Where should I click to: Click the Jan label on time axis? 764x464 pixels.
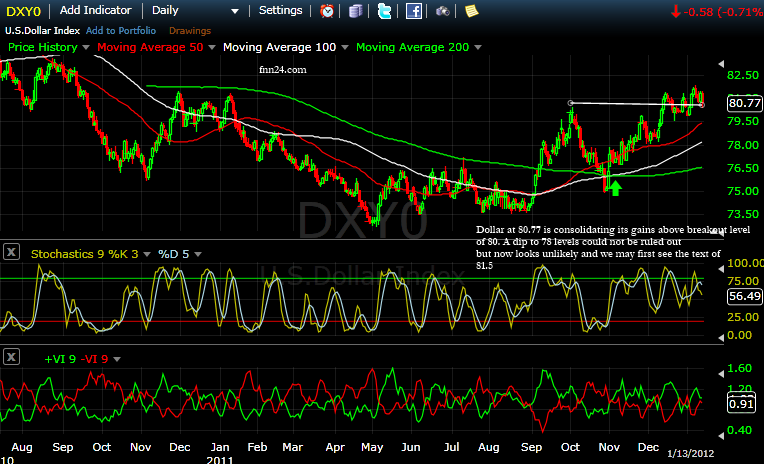pyautogui.click(x=220, y=447)
